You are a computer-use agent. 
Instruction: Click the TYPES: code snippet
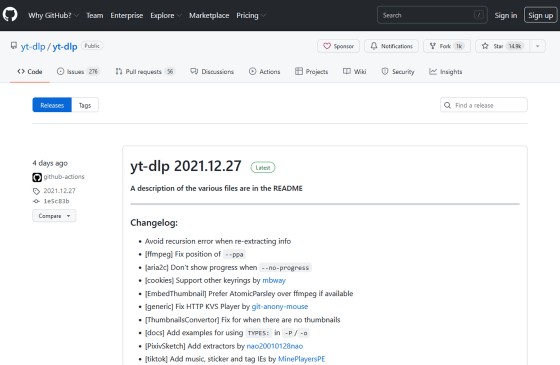pos(258,333)
